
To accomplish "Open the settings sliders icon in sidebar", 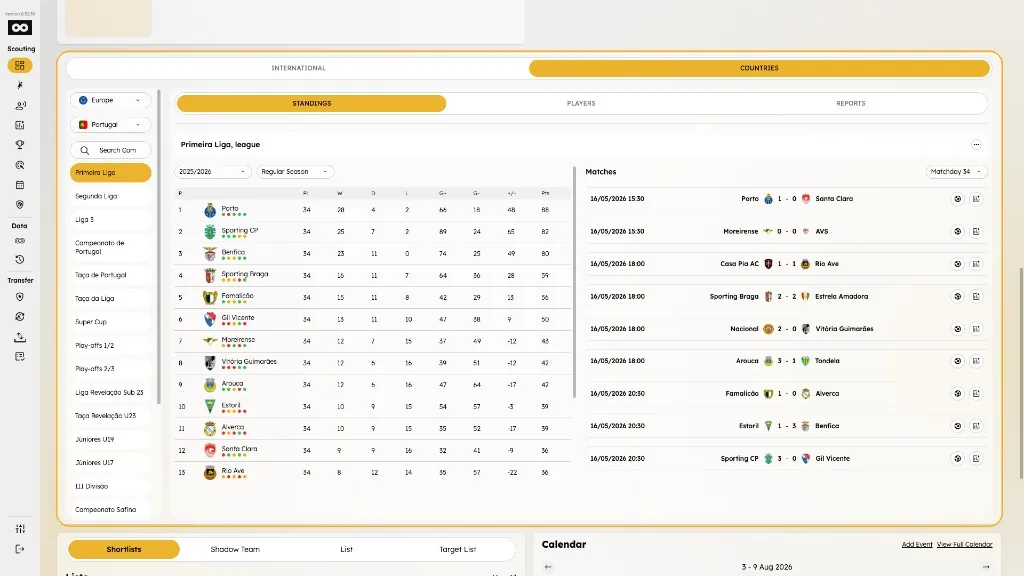I will [x=20, y=528].
